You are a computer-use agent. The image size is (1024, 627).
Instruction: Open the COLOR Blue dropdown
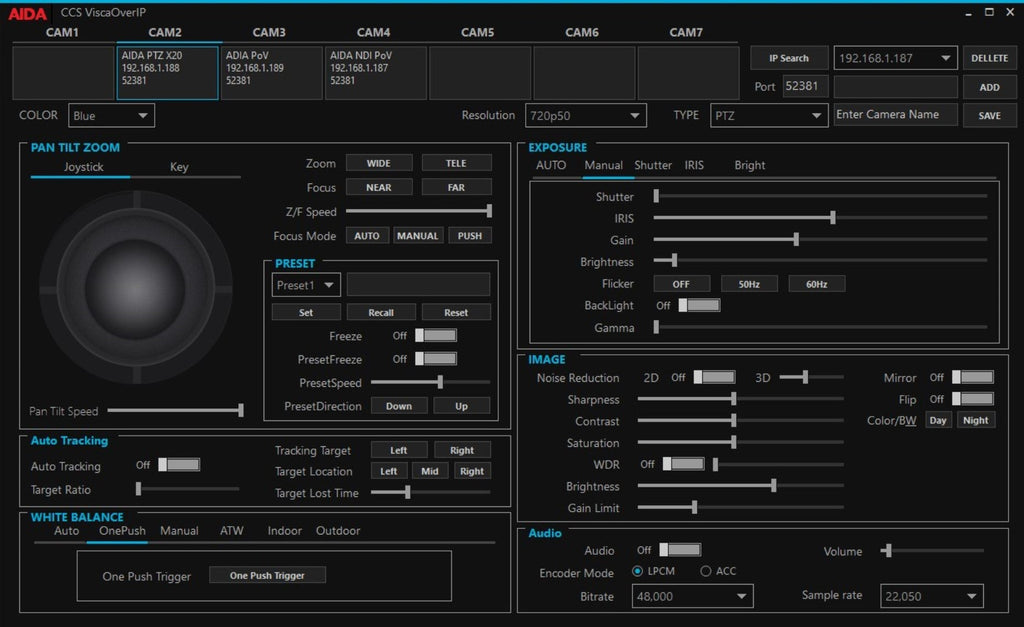111,116
